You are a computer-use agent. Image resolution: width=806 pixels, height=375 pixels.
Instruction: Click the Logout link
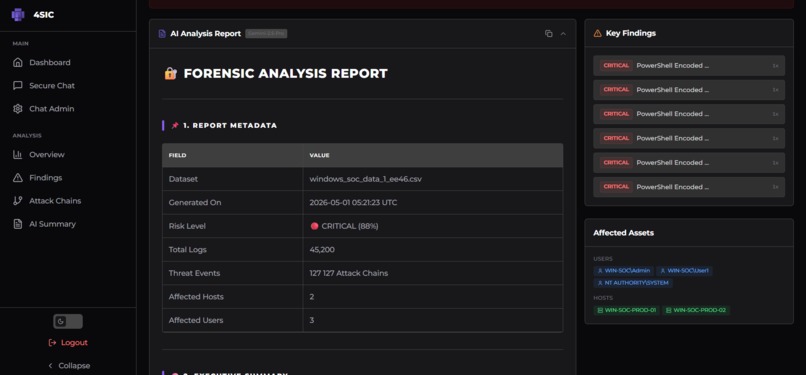coord(68,343)
